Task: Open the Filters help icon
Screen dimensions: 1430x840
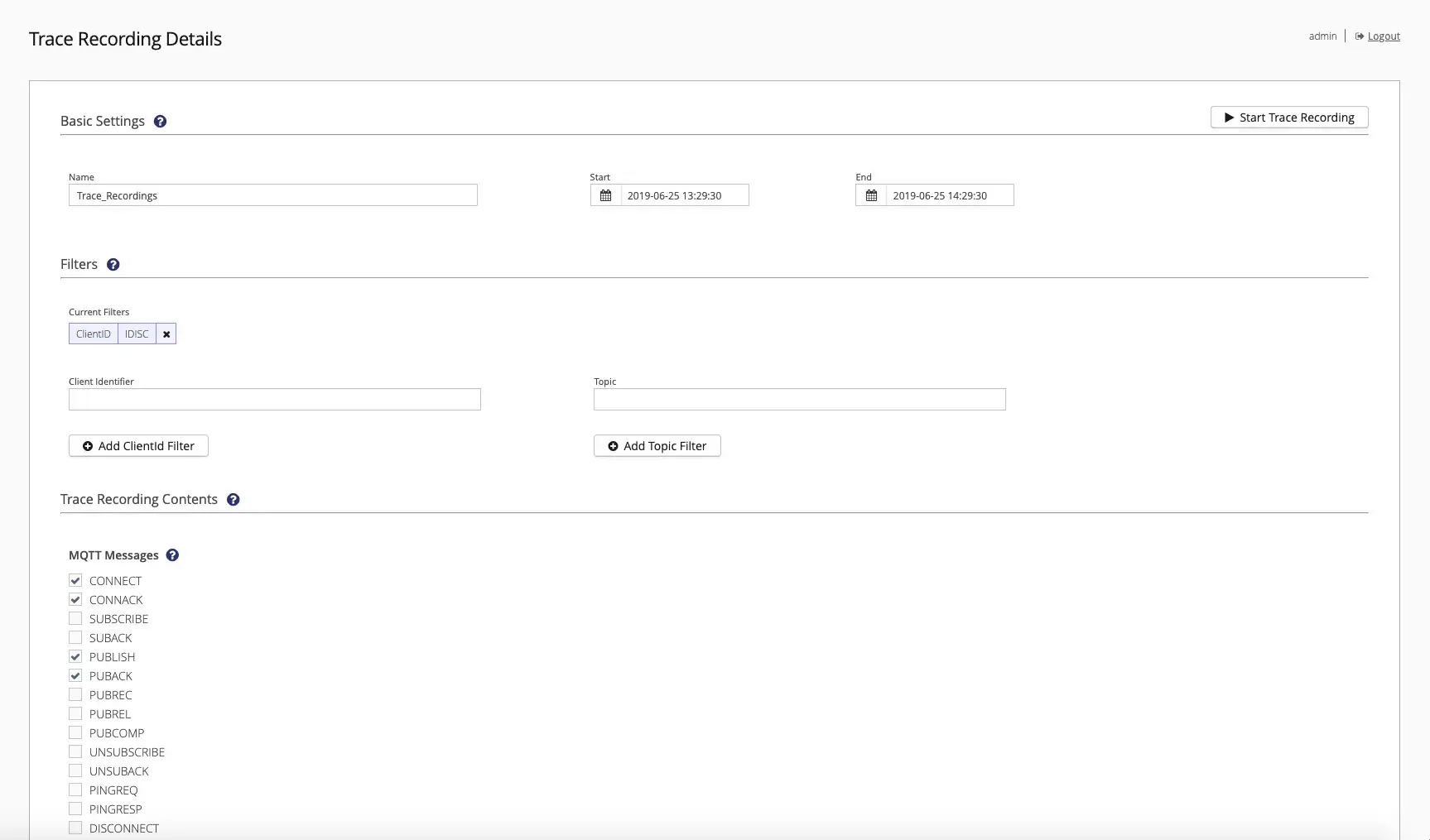Action: point(113,265)
